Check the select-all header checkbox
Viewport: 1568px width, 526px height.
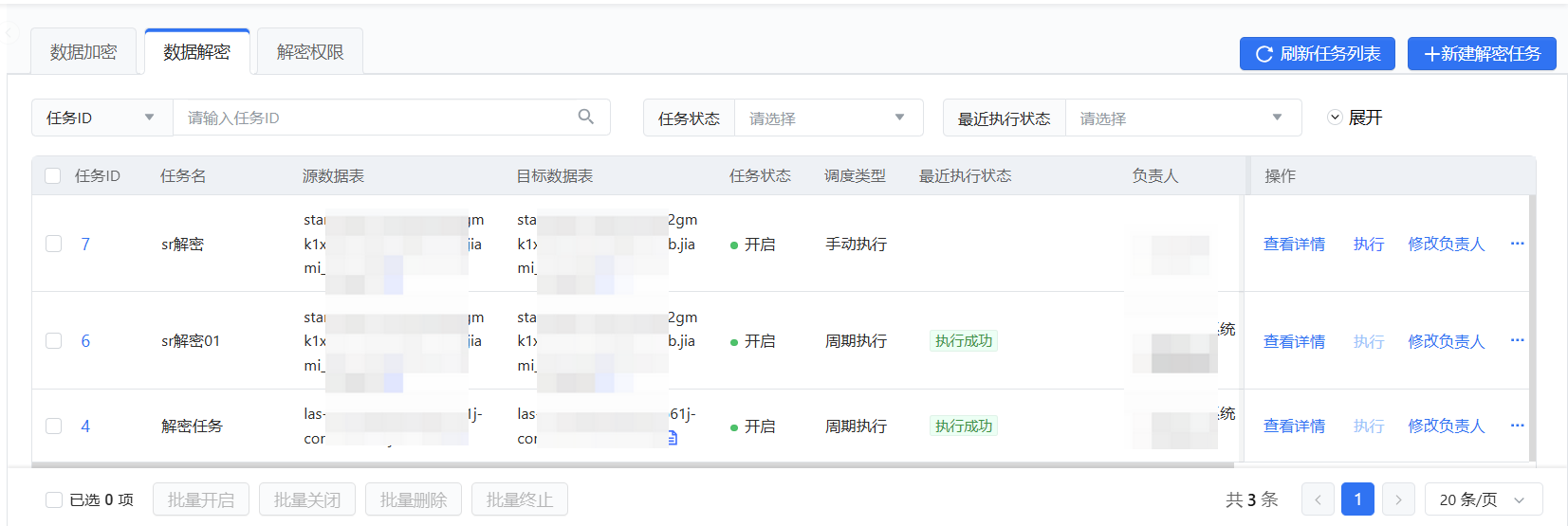click(53, 176)
